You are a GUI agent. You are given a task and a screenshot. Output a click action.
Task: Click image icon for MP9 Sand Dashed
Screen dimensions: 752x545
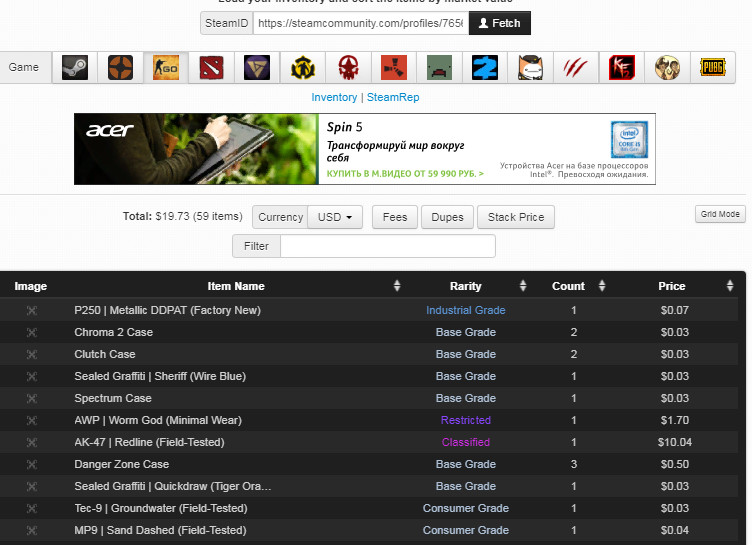[x=32, y=531]
